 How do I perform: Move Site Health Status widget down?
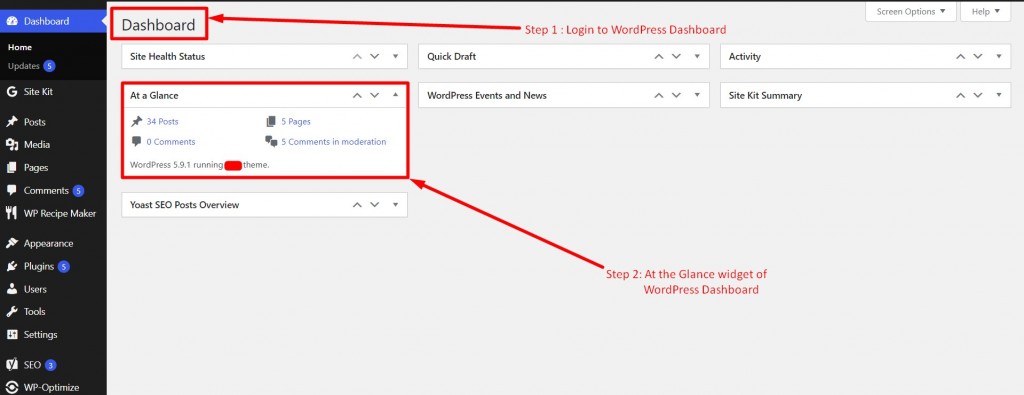[375, 57]
